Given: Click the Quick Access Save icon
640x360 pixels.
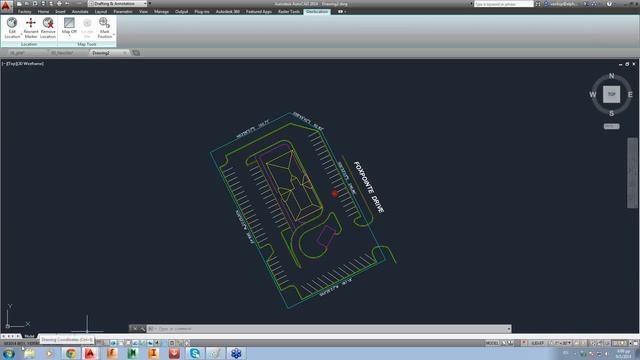Looking at the screenshot, I should click(35, 4).
